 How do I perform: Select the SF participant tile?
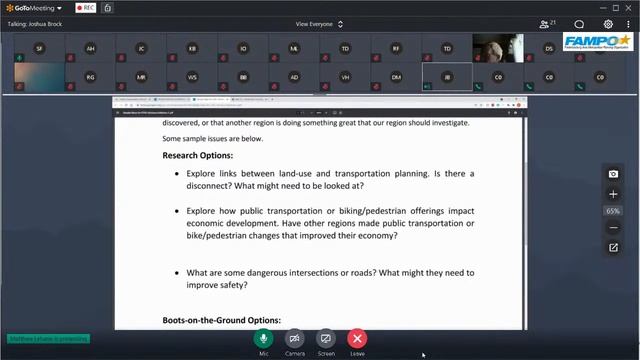point(39,49)
